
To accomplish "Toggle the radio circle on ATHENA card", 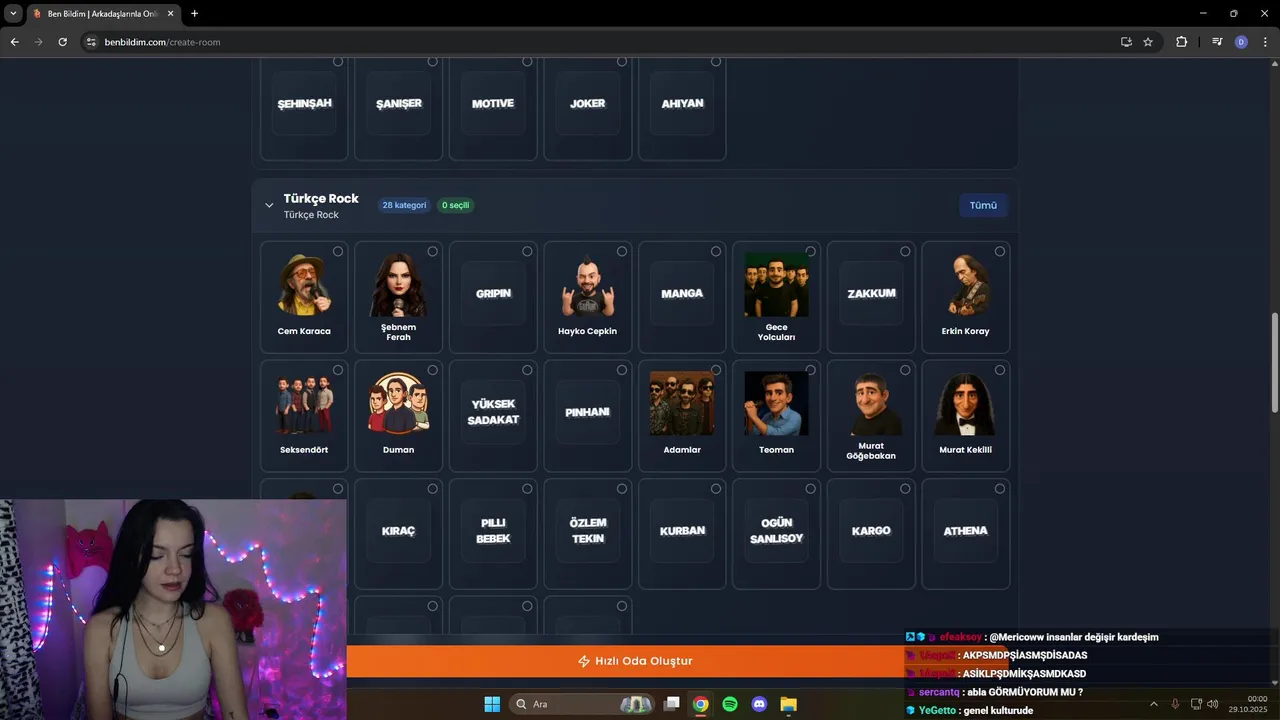I will 1000,489.
